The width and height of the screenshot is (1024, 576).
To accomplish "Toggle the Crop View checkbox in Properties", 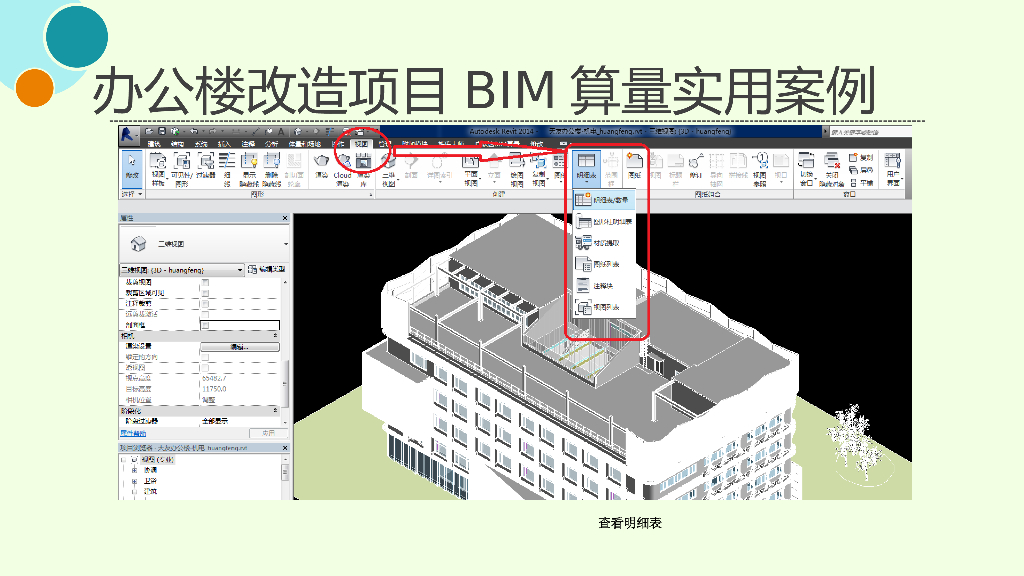I will point(205,282).
